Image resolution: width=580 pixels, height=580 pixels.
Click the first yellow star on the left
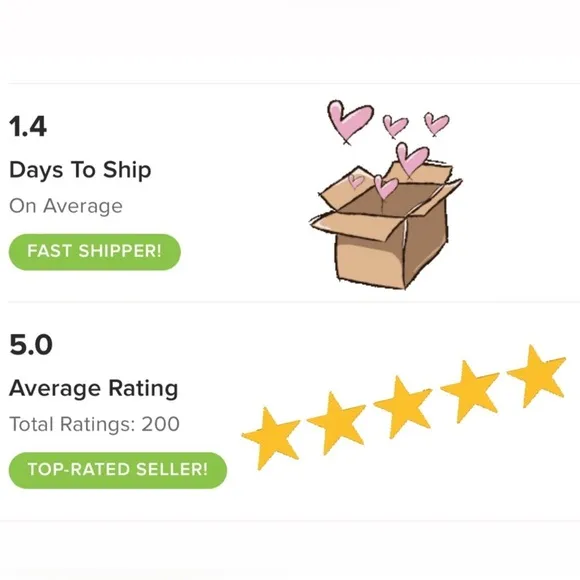point(271,438)
